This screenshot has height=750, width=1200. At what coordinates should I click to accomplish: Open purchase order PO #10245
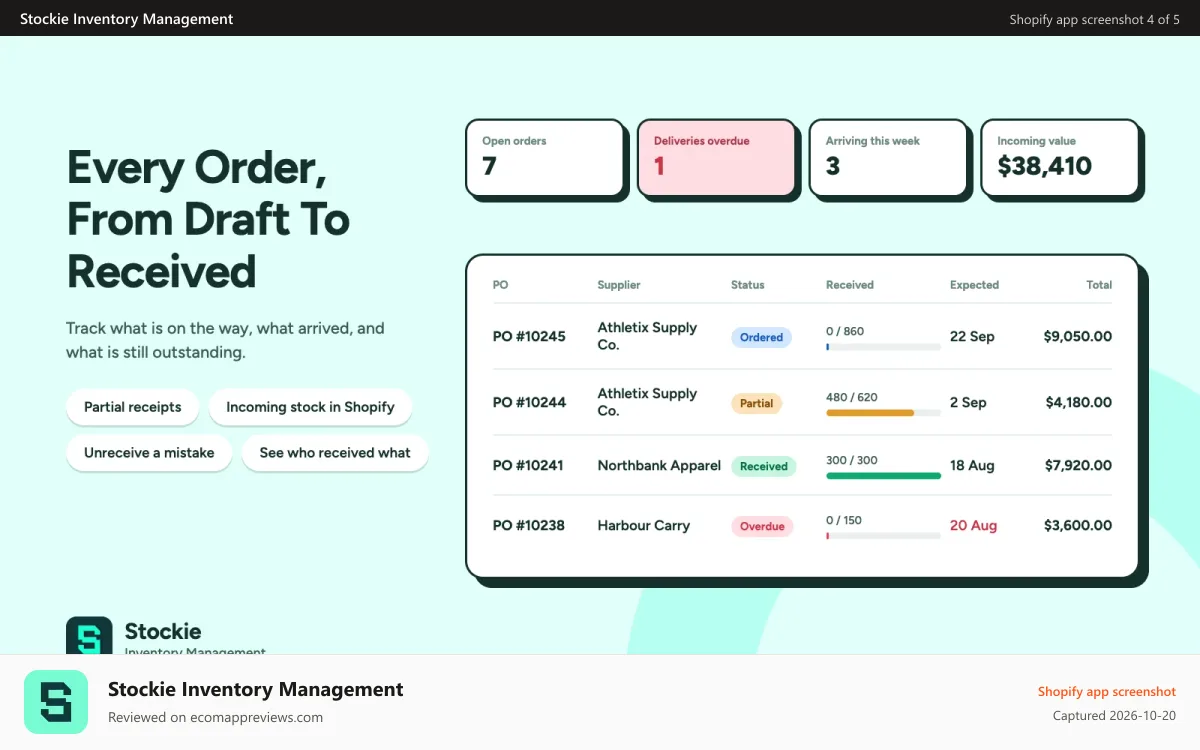tap(529, 336)
